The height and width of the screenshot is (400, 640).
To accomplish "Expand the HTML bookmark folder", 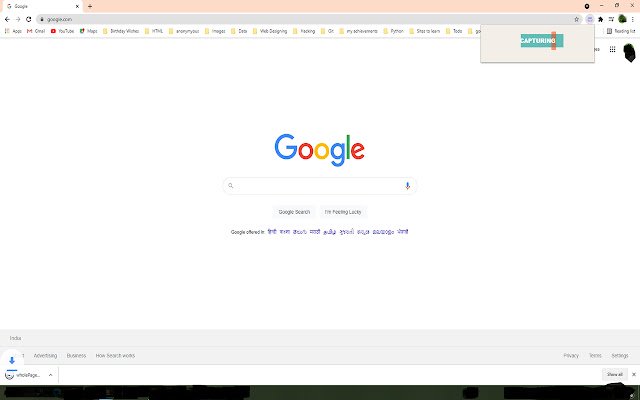I will coord(154,31).
